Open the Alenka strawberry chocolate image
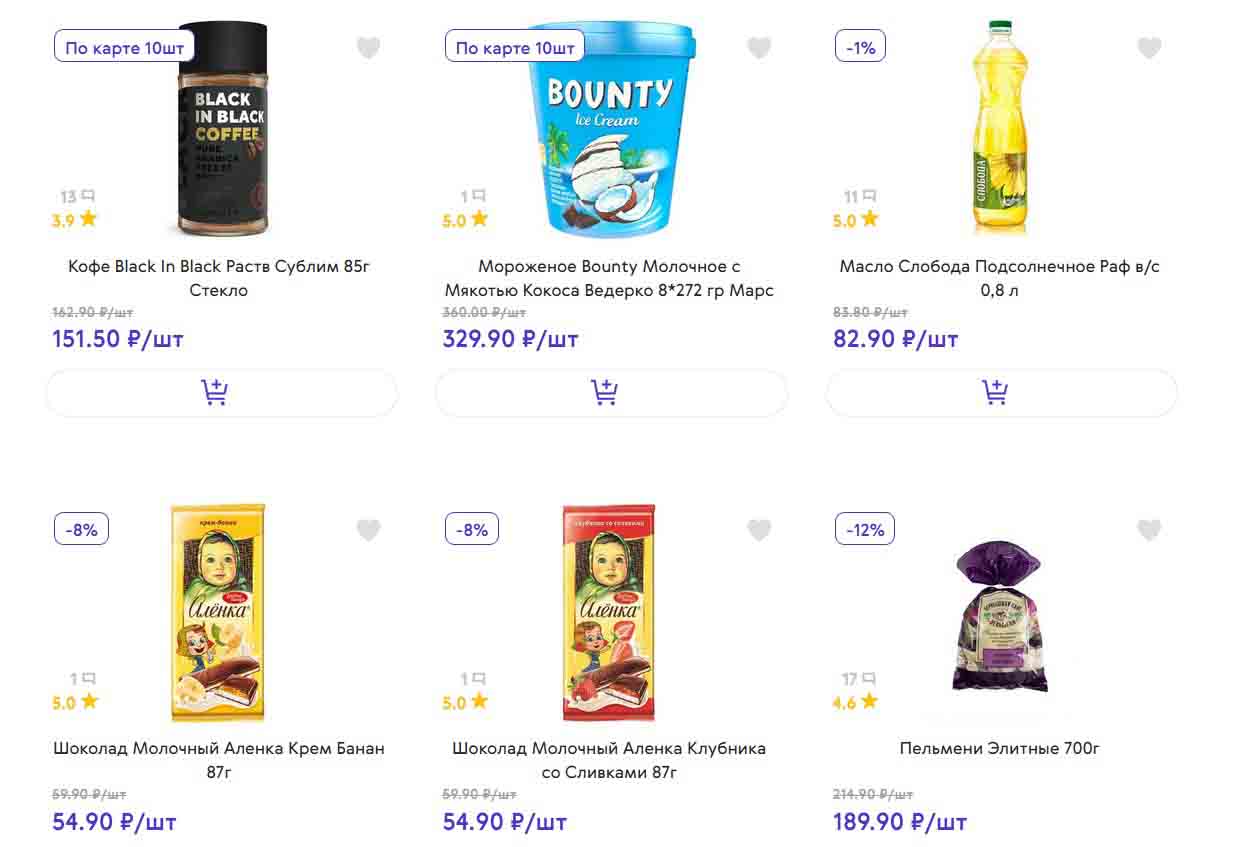Screen dimensions: 1235x847 point(608,612)
